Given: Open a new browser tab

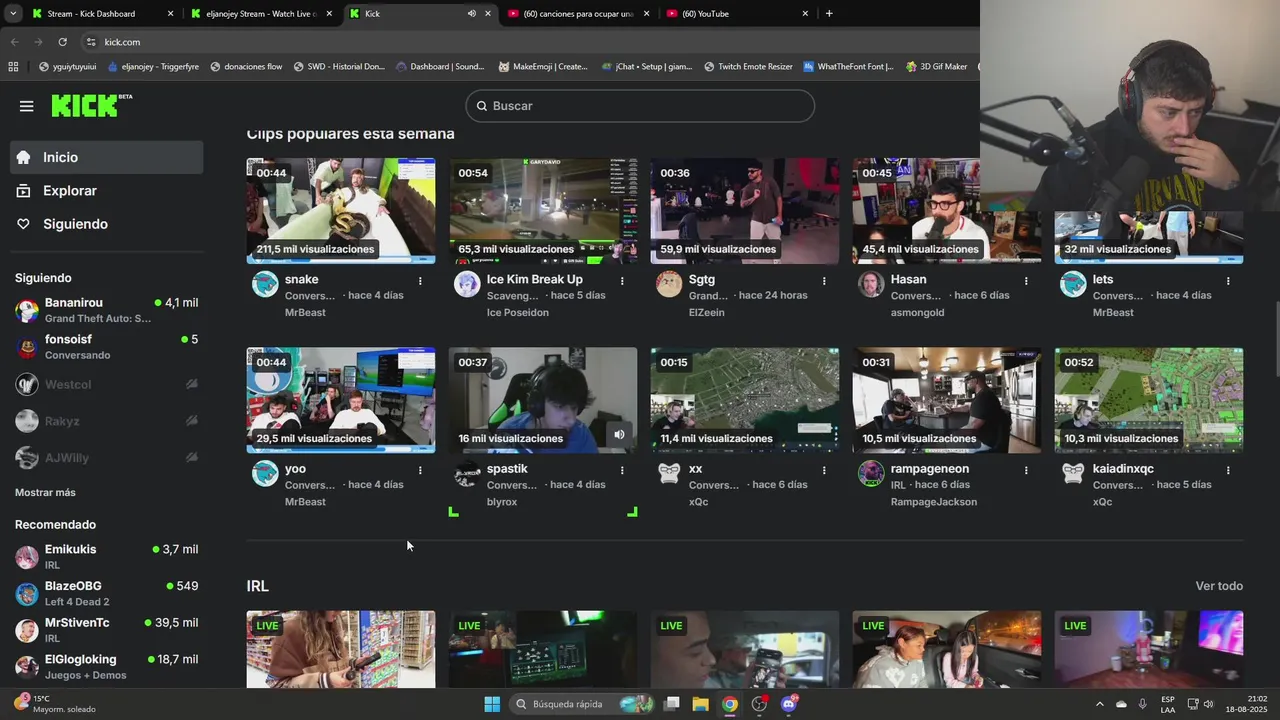Looking at the screenshot, I should 829,14.
